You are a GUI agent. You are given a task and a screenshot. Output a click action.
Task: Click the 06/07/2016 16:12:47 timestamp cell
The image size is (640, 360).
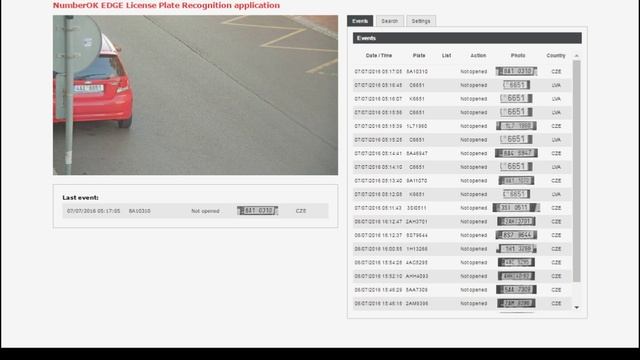378,222
